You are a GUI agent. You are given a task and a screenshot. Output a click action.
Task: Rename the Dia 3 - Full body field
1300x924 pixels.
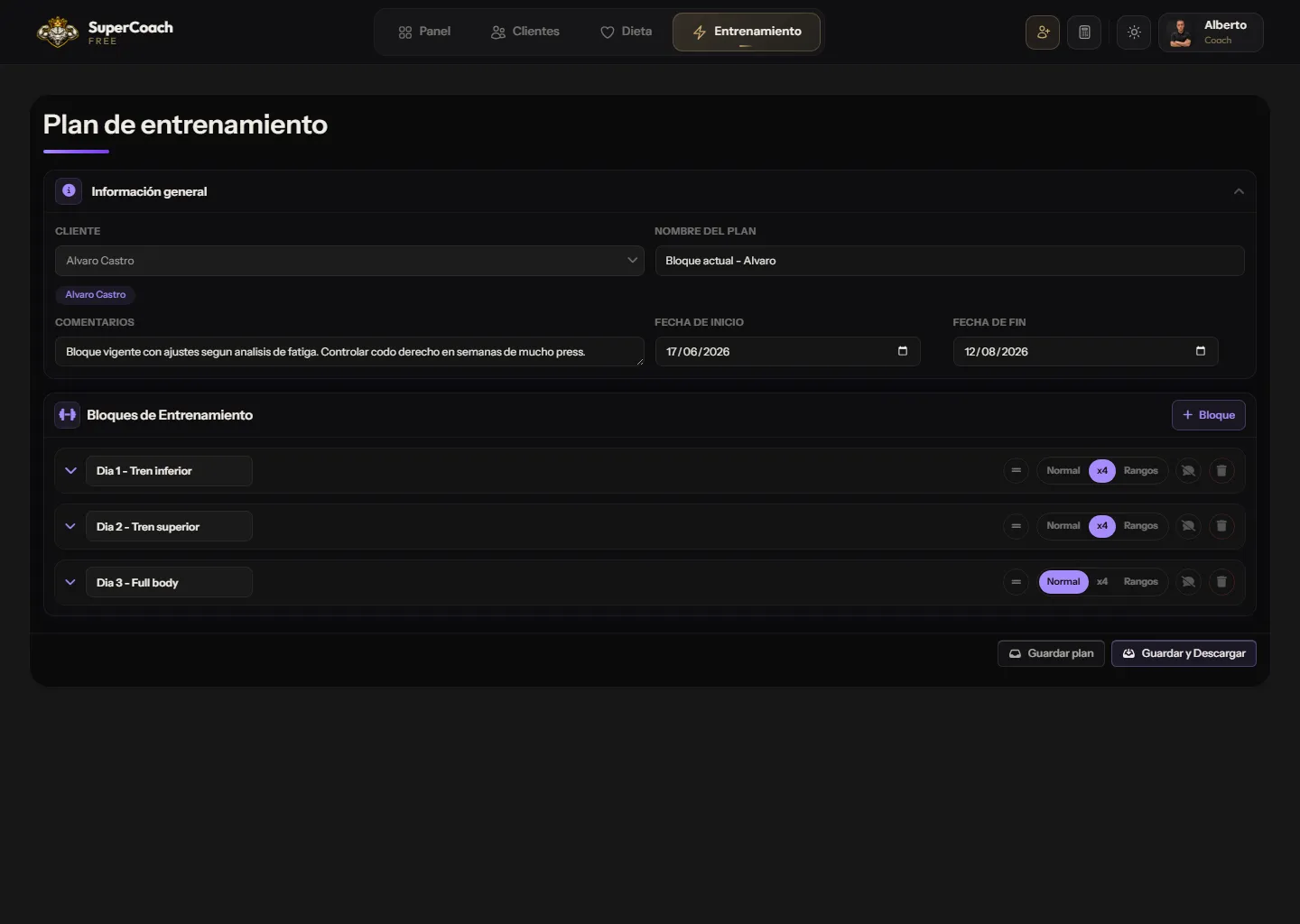pos(169,583)
